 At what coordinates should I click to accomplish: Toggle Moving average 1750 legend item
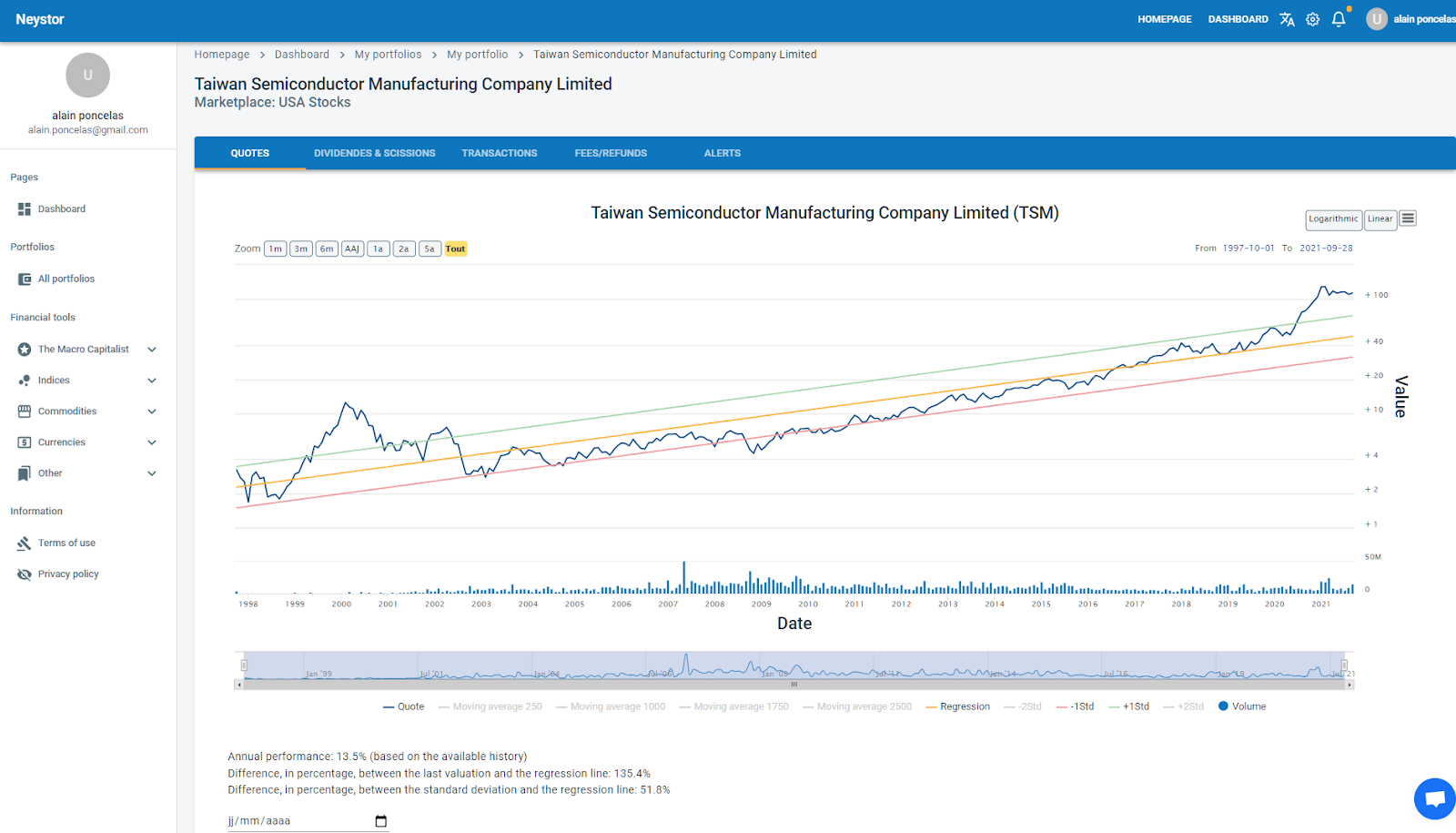point(734,706)
